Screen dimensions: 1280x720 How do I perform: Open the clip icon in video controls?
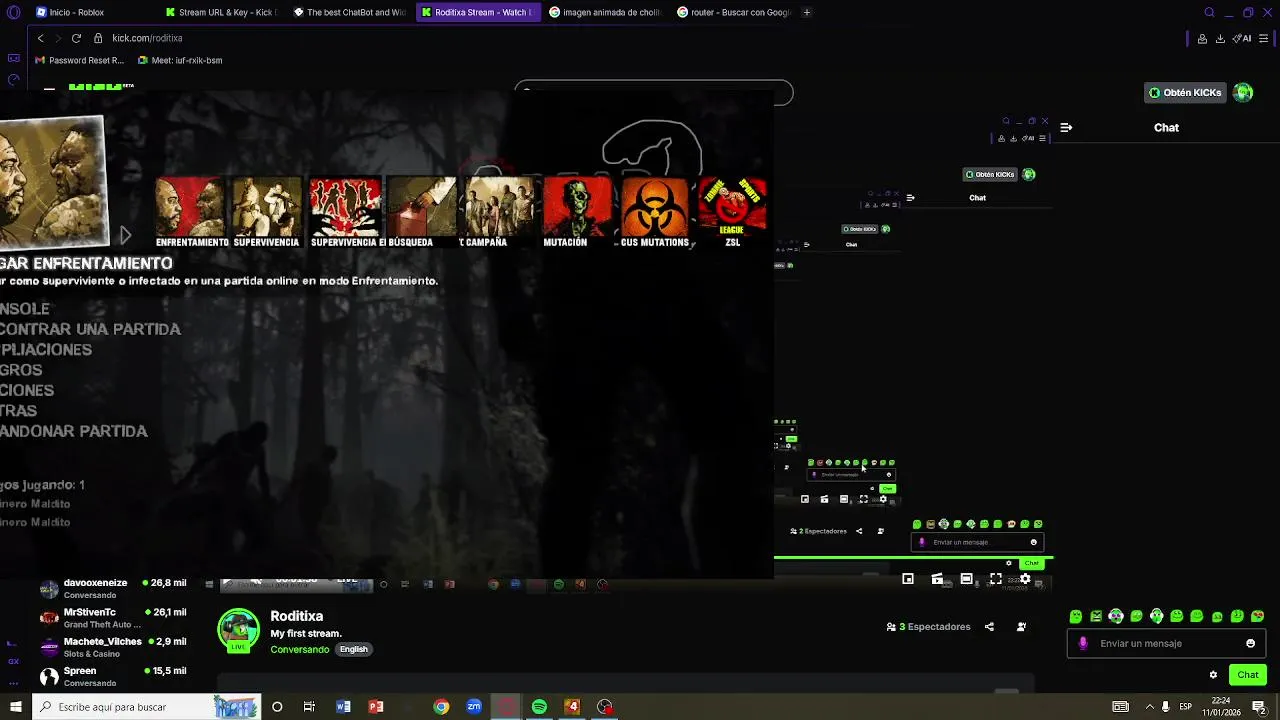937,579
